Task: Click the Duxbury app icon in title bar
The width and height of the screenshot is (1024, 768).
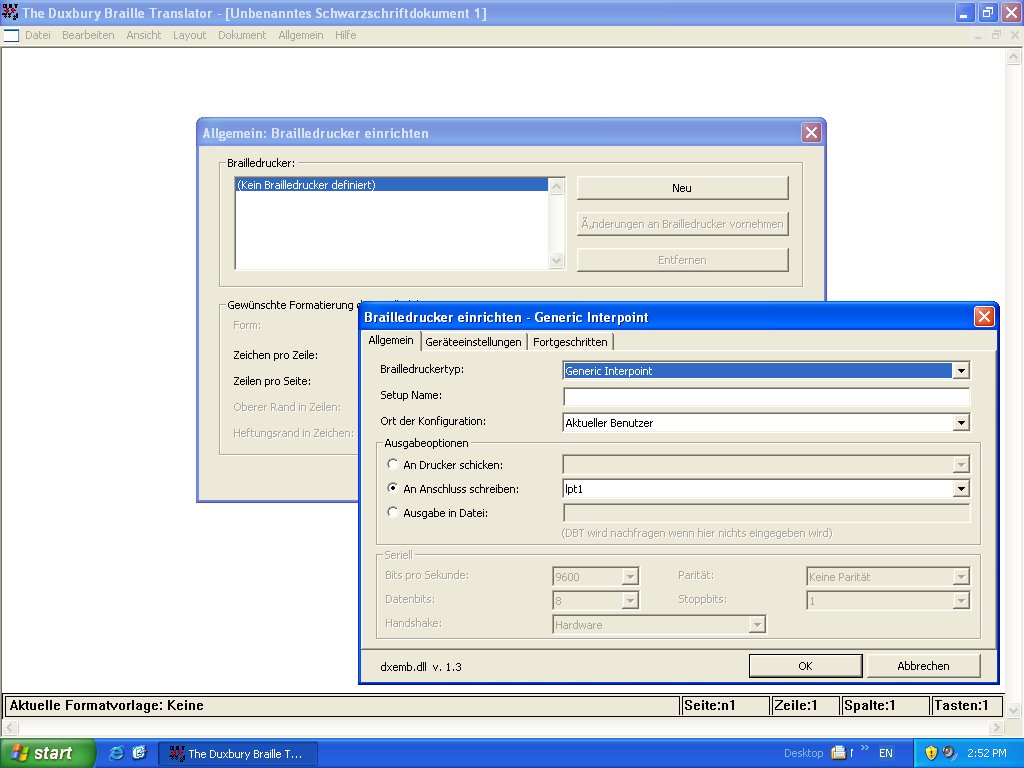Action: (10, 12)
